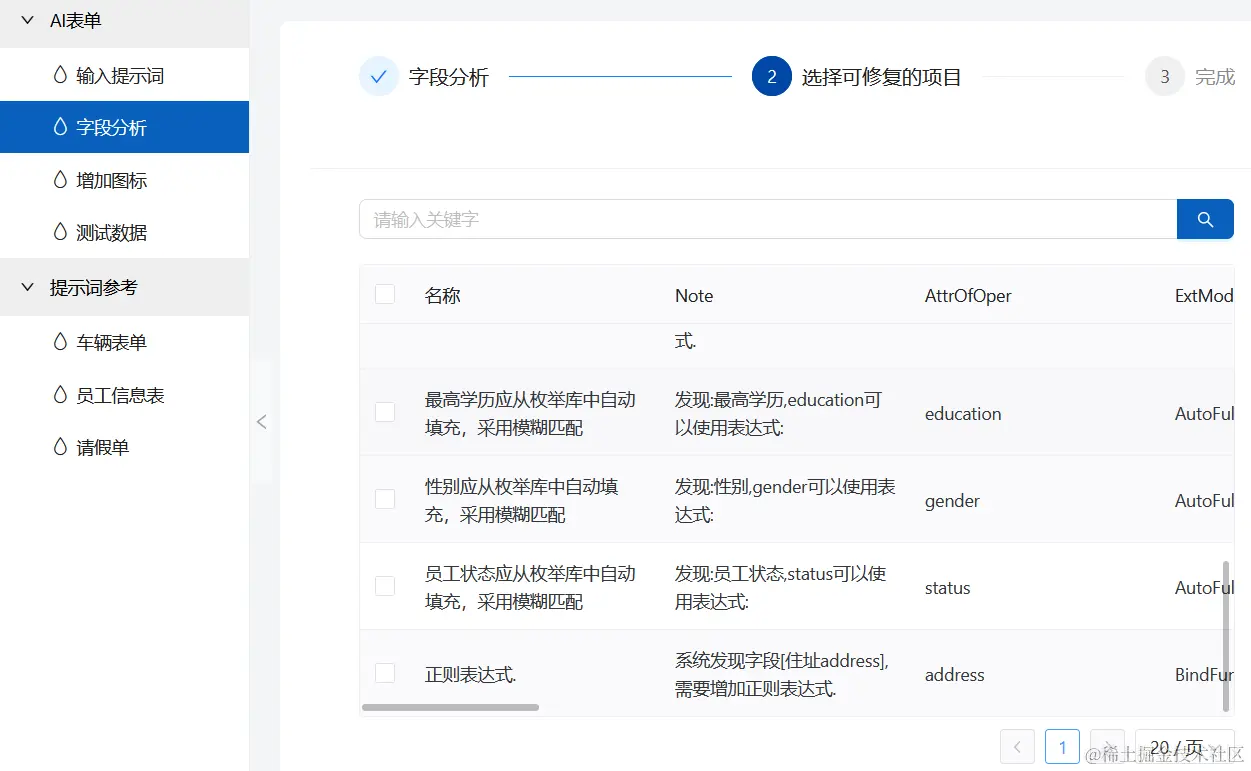This screenshot has width=1251, height=771.
Task: Click the AttrOfOper column header
Action: (968, 295)
